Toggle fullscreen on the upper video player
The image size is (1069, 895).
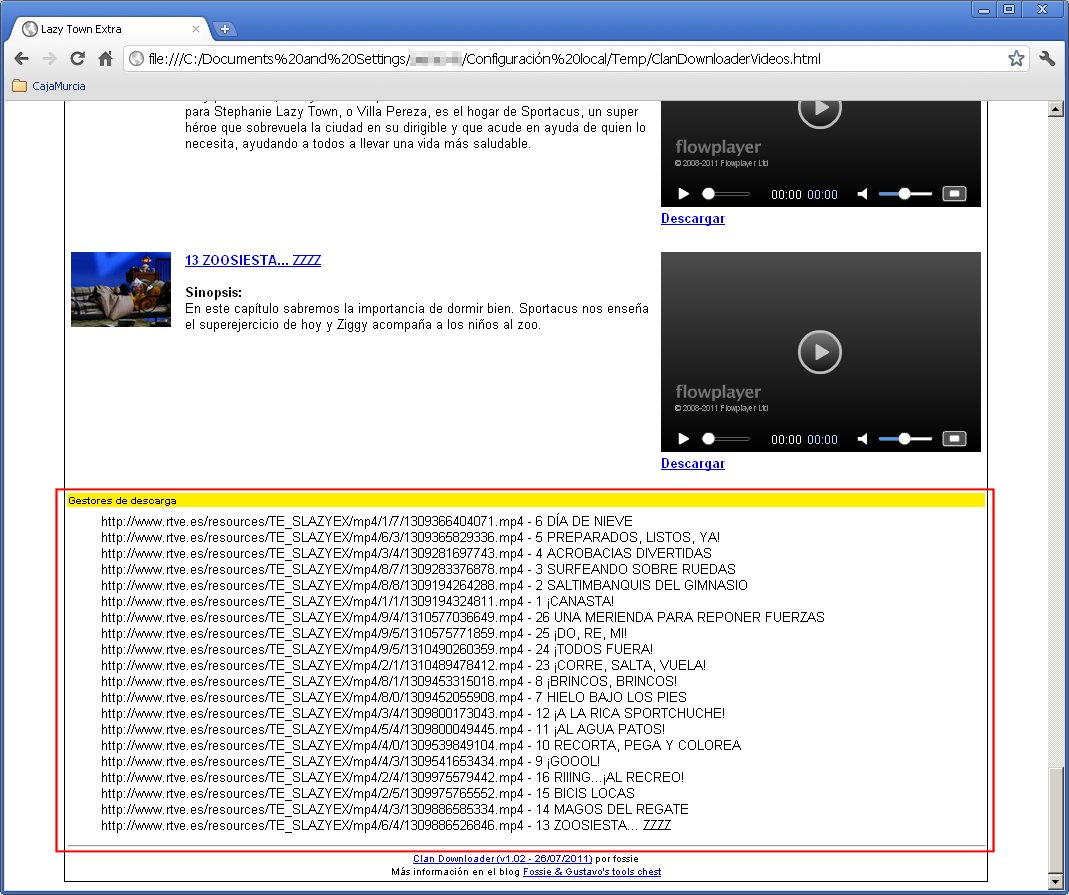coord(954,194)
